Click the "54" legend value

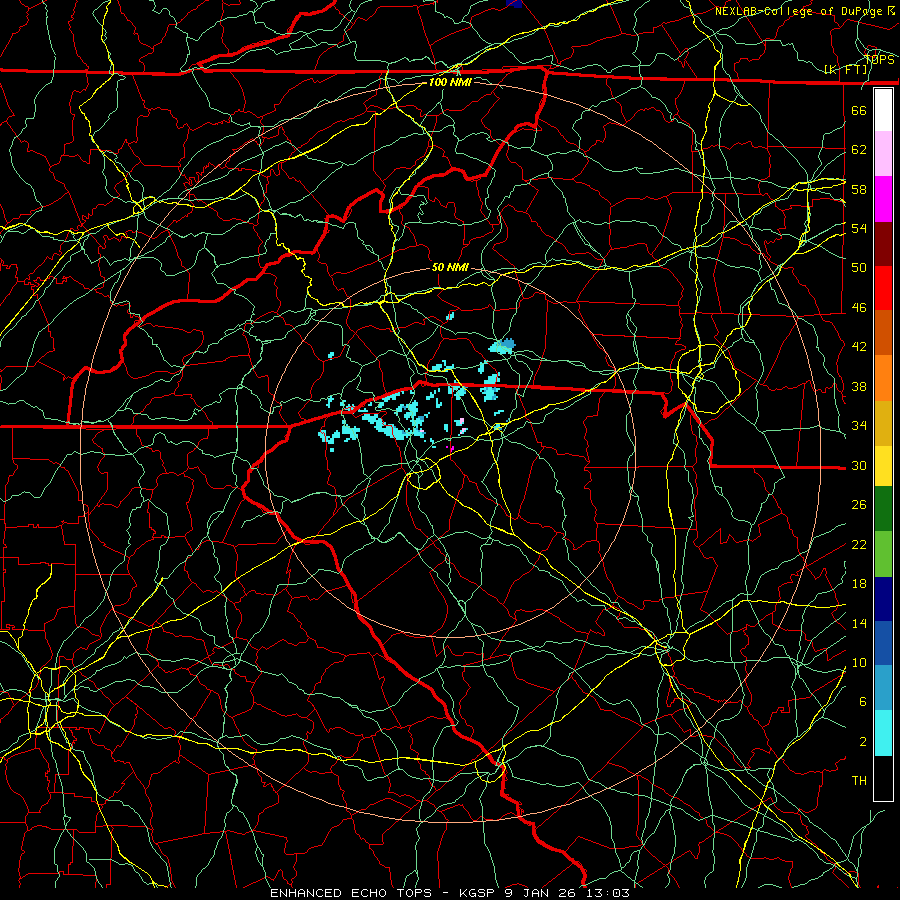point(859,228)
